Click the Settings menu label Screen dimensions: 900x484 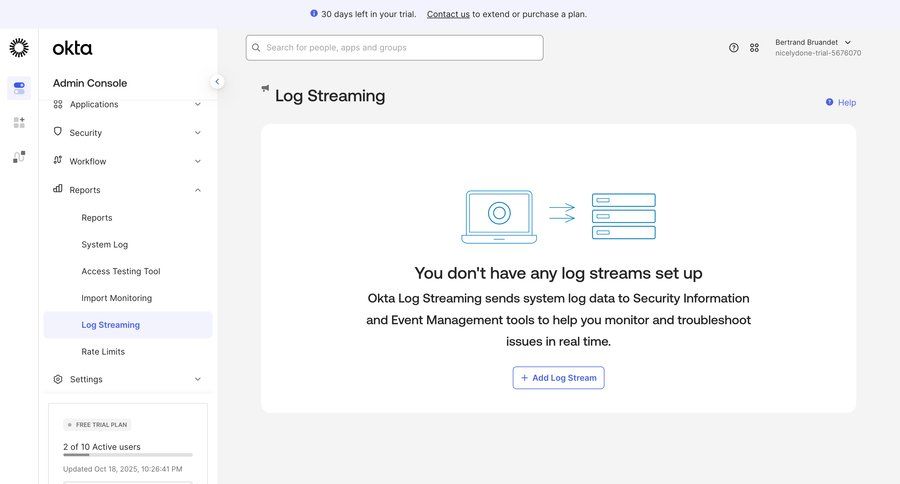(x=86, y=379)
